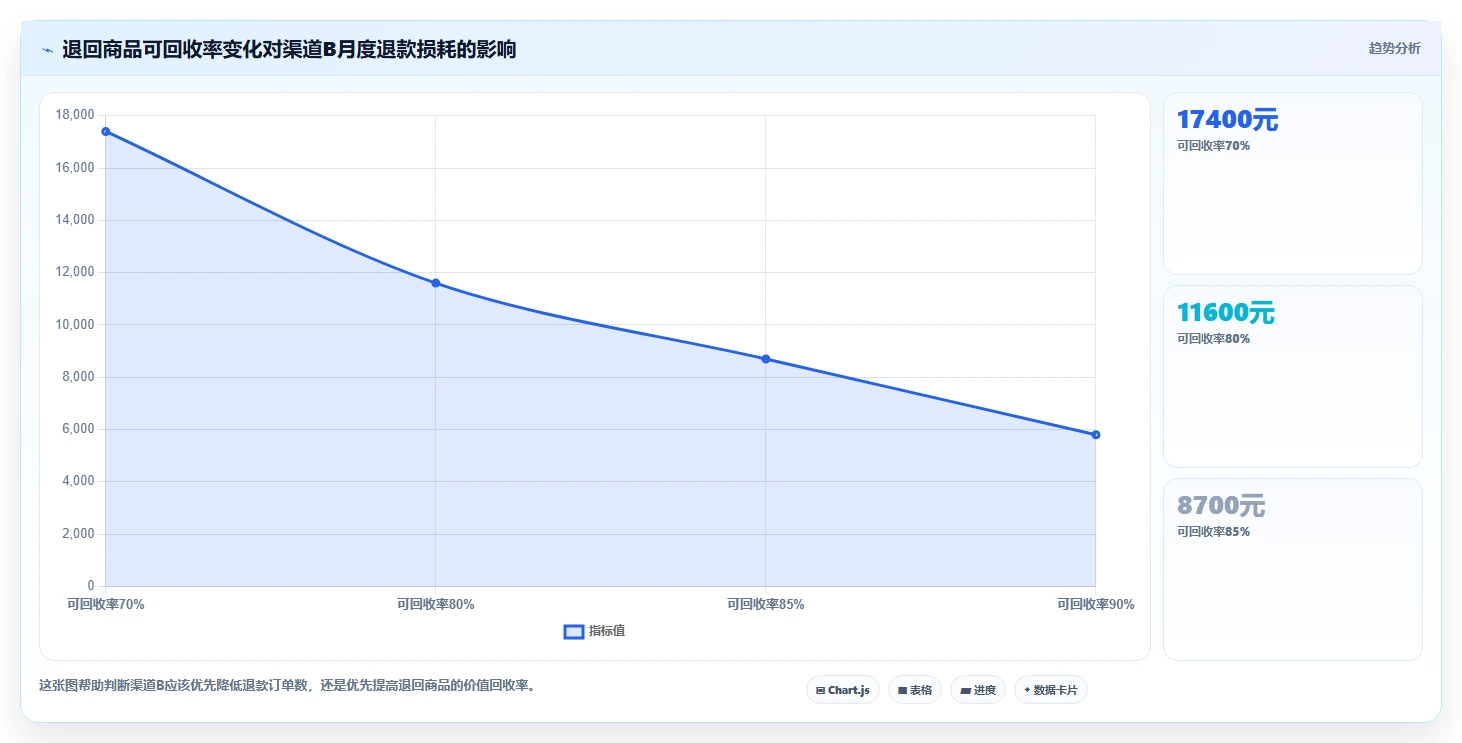Viewport: 1462px width, 743px height.
Task: Click x-axis label 可回收率90%
Action: pyautogui.click(x=1096, y=604)
